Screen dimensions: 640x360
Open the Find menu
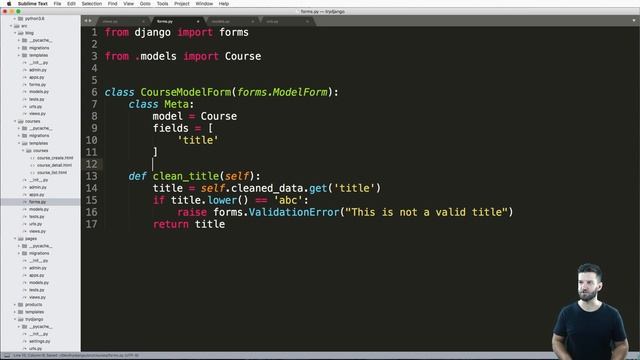(112, 4)
